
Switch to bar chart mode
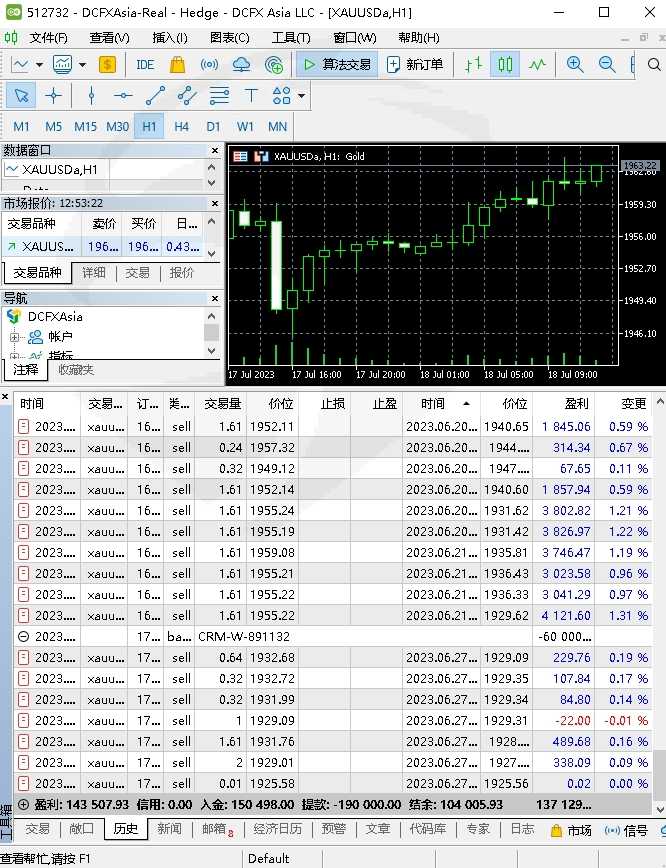[x=473, y=65]
